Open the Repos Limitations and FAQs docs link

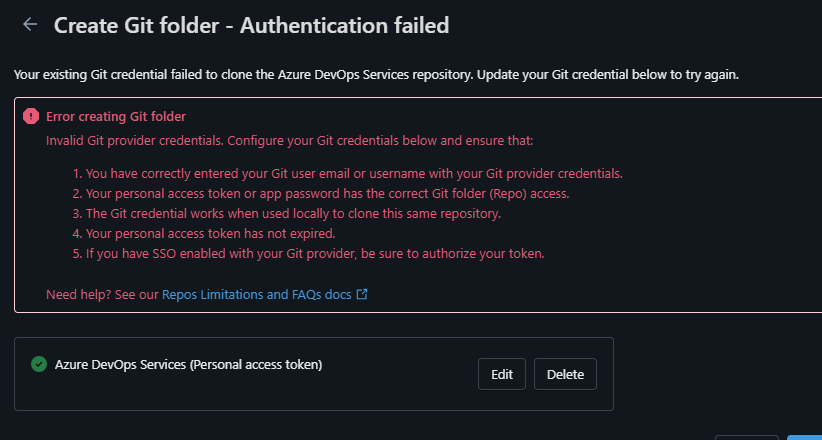pyautogui.click(x=256, y=295)
